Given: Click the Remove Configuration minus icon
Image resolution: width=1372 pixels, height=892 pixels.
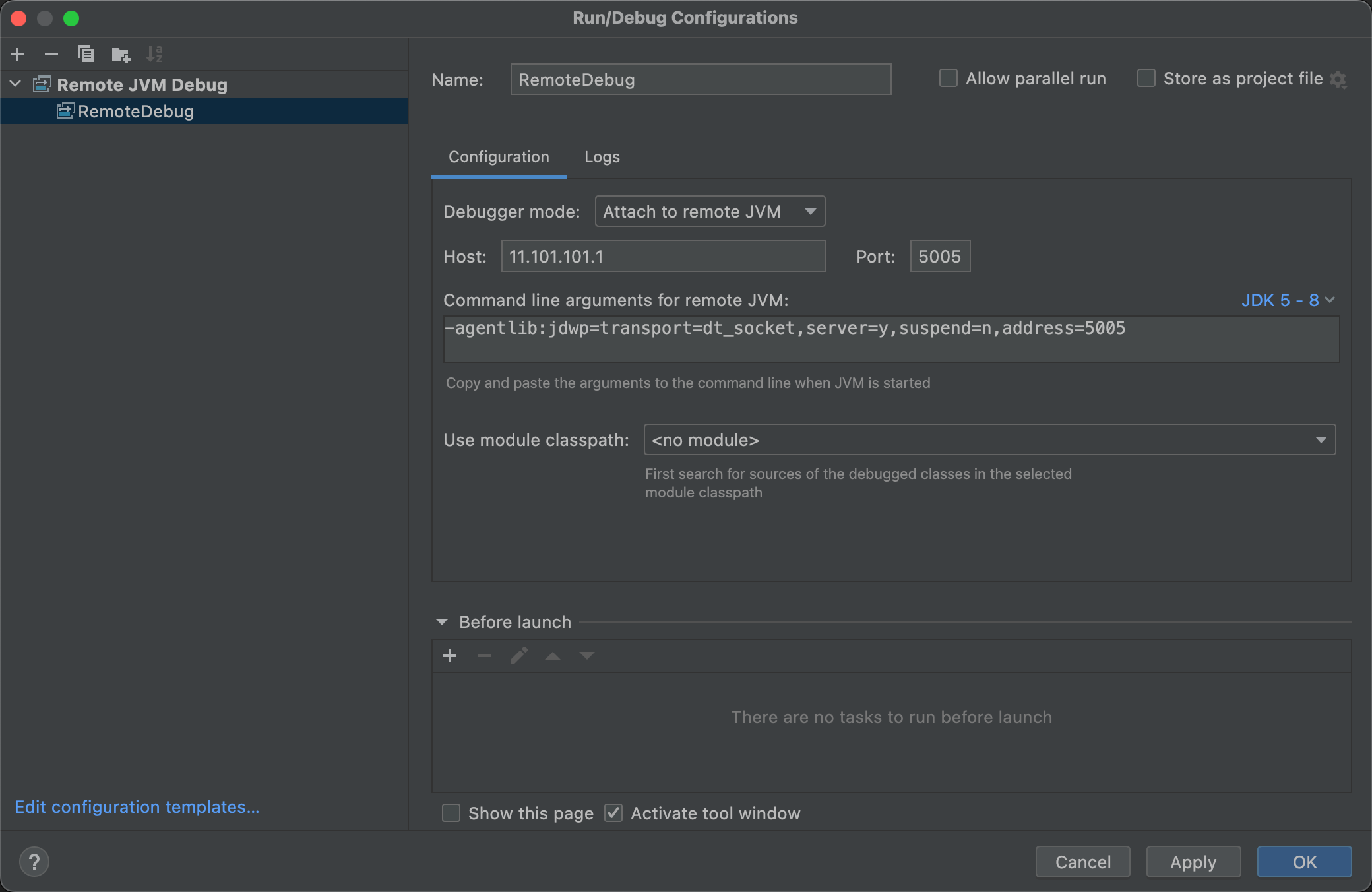Looking at the screenshot, I should coord(51,54).
